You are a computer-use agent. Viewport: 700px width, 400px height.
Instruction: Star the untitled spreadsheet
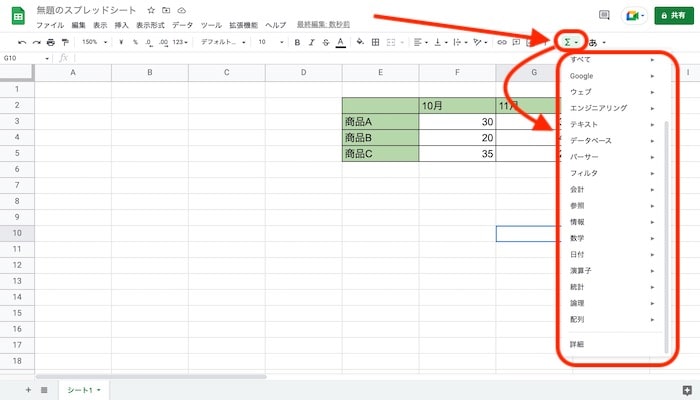tap(151, 9)
